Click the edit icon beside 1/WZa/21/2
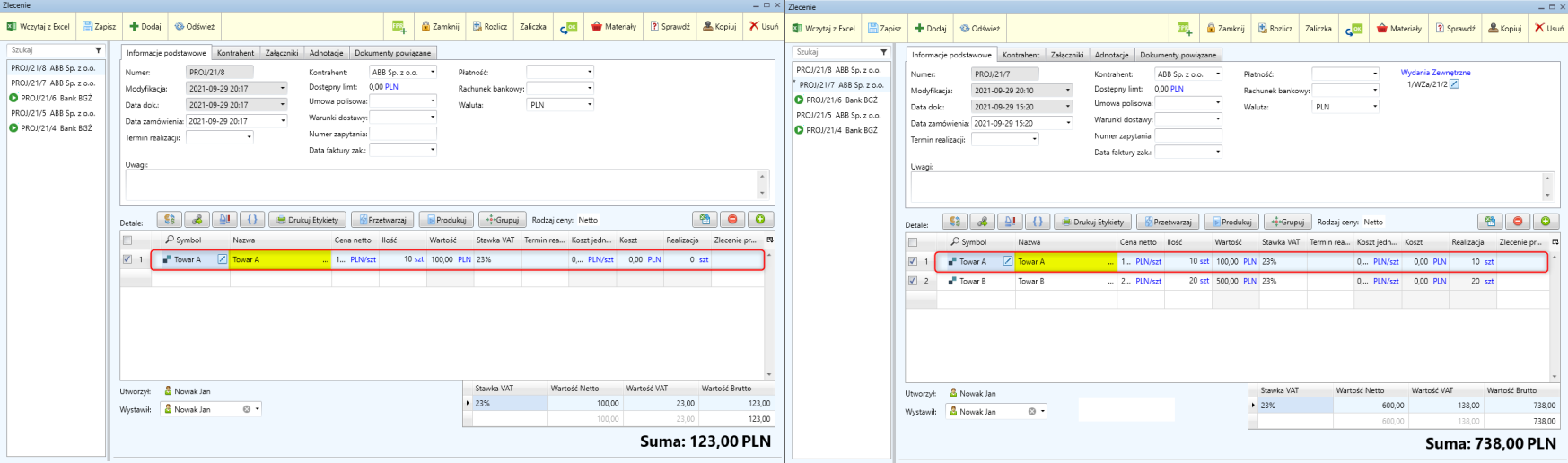This screenshot has width=1568, height=463. 1455,84
